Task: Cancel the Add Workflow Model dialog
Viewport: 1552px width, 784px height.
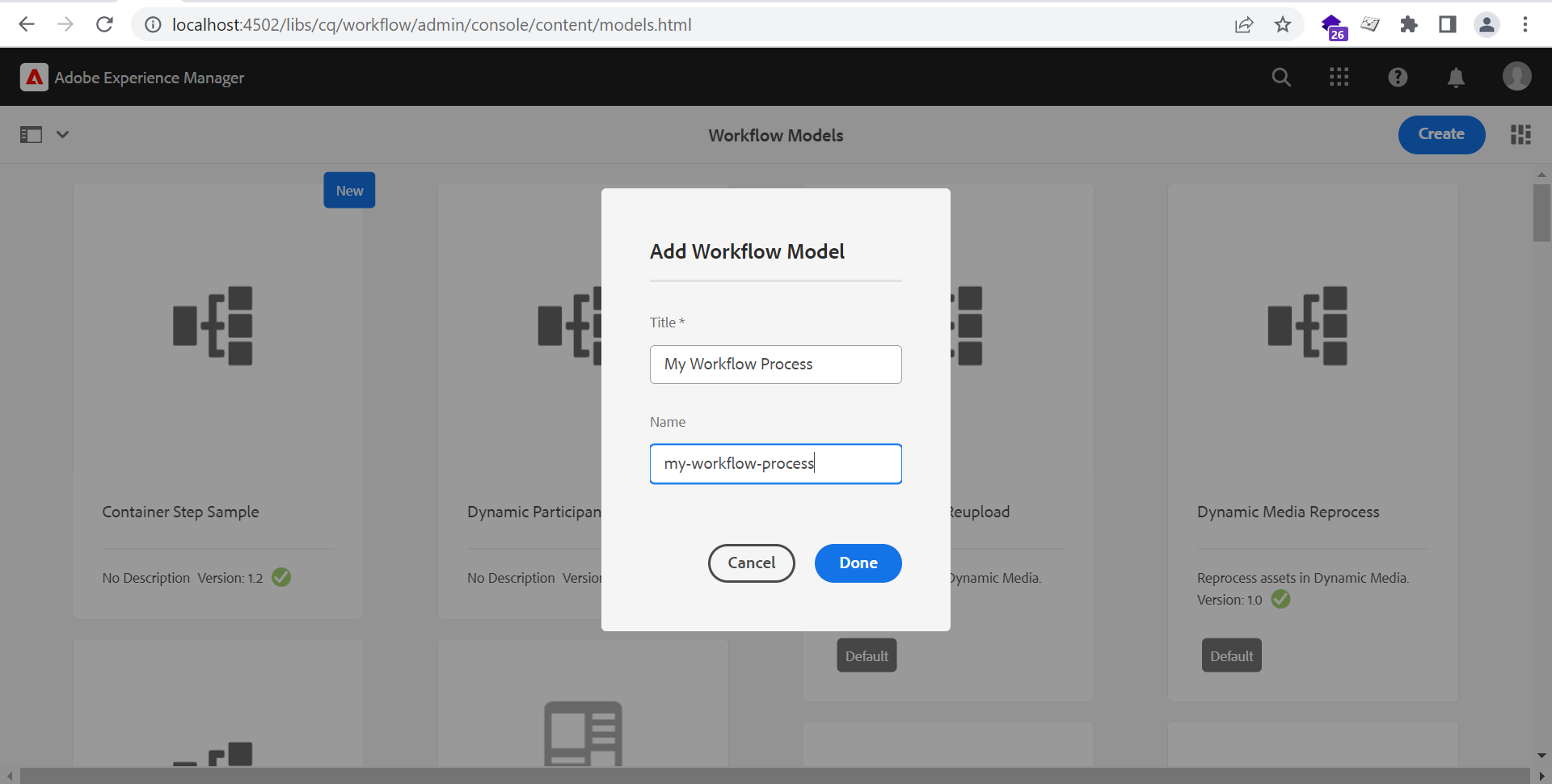Action: pyautogui.click(x=751, y=563)
